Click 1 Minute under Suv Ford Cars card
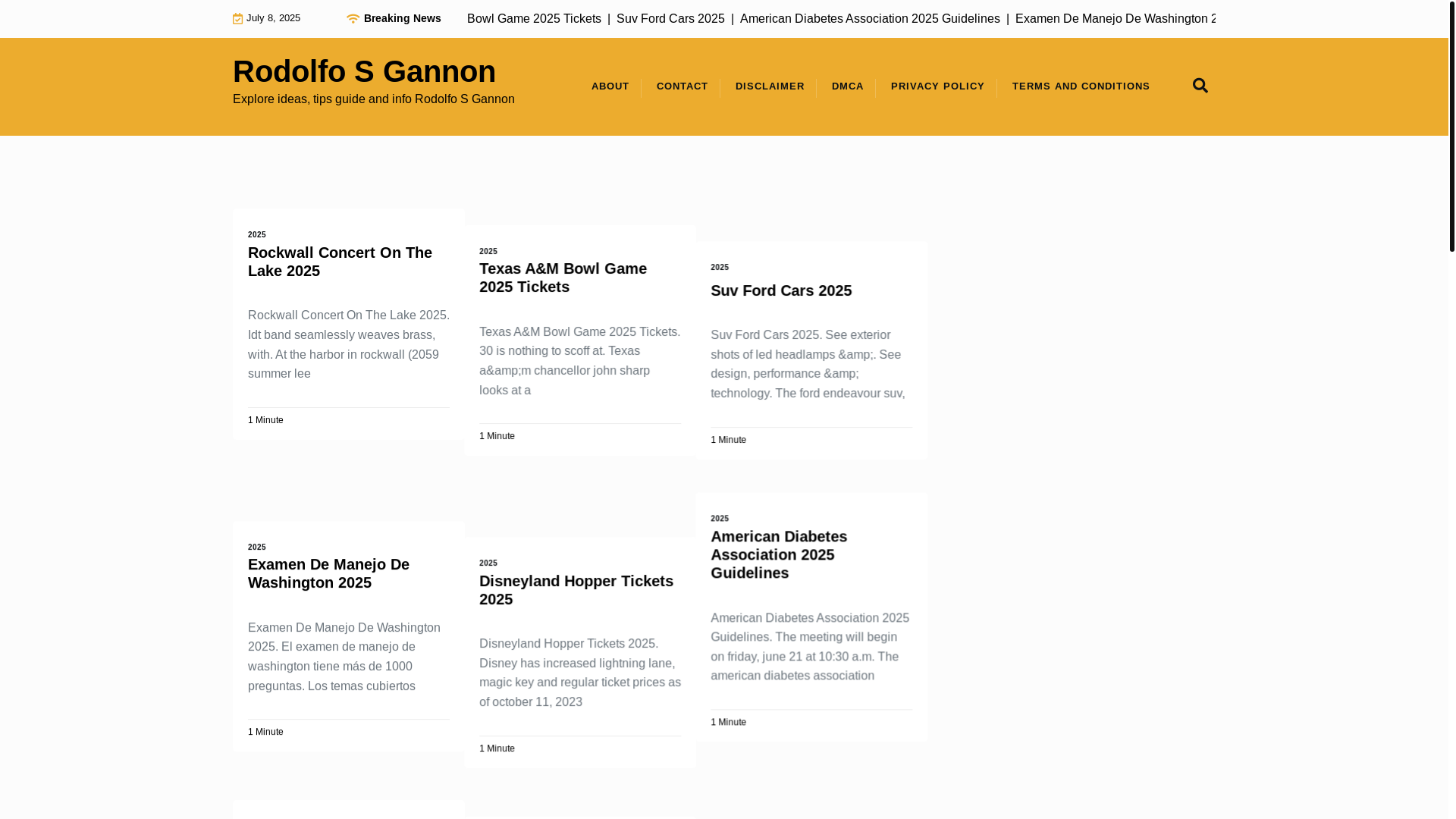Screen dimensions: 1456x819 [728, 440]
